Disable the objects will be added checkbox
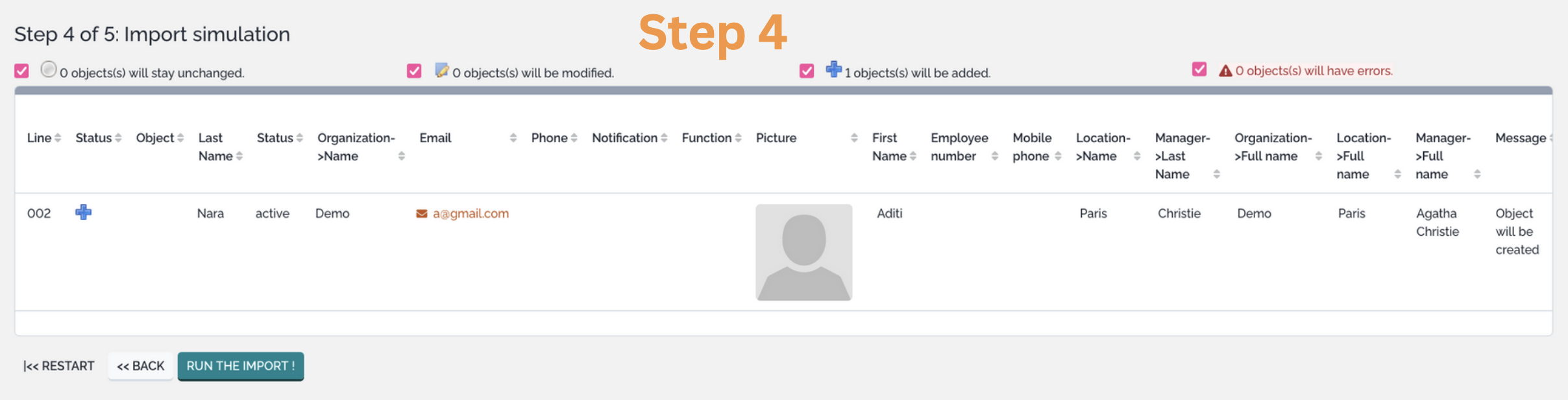This screenshot has height=400, width=1568. tap(807, 71)
